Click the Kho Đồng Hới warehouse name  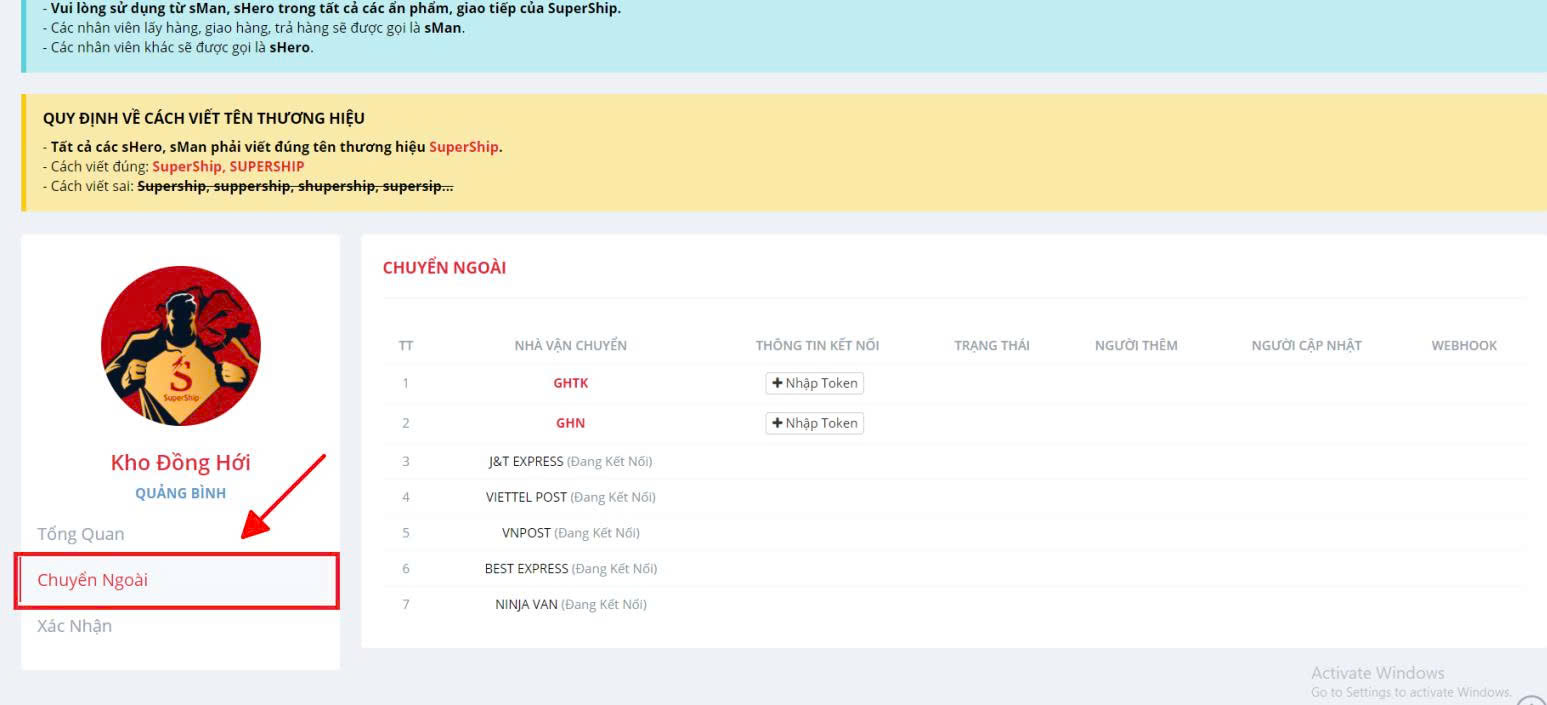[181, 463]
